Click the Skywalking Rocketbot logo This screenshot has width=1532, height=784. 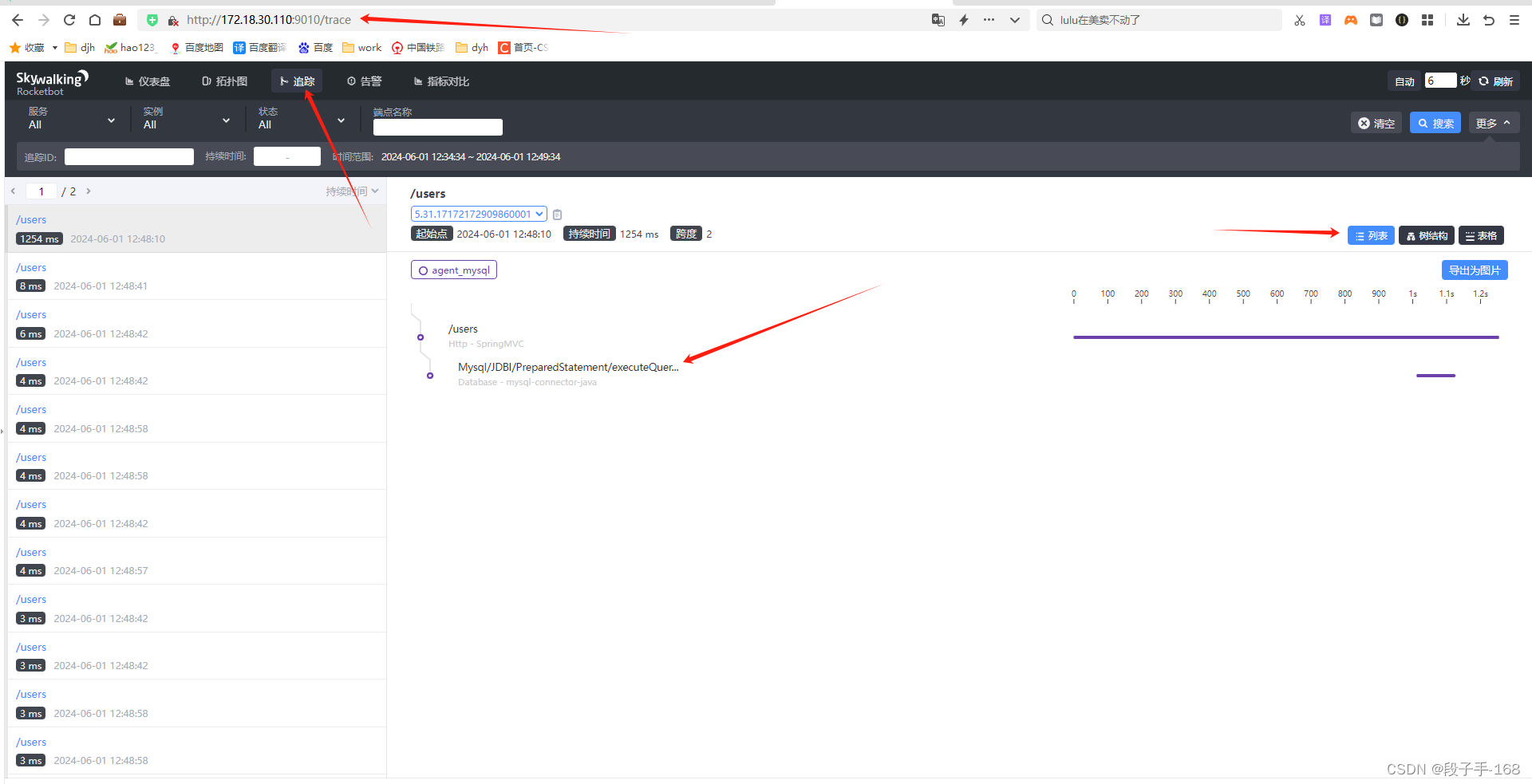tap(52, 82)
